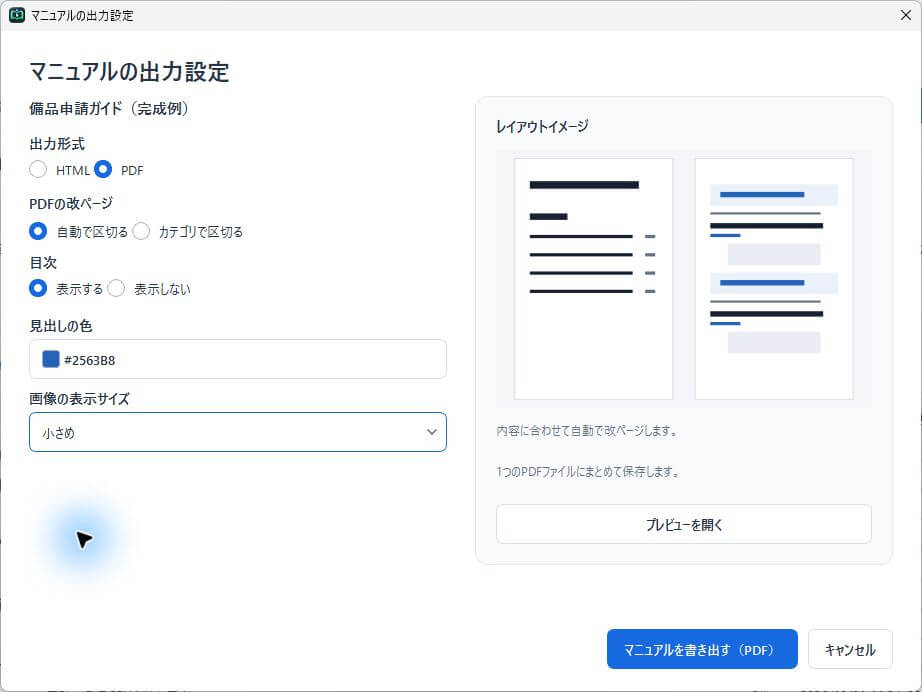
Task: Click the 目次 label
Action: [43, 263]
